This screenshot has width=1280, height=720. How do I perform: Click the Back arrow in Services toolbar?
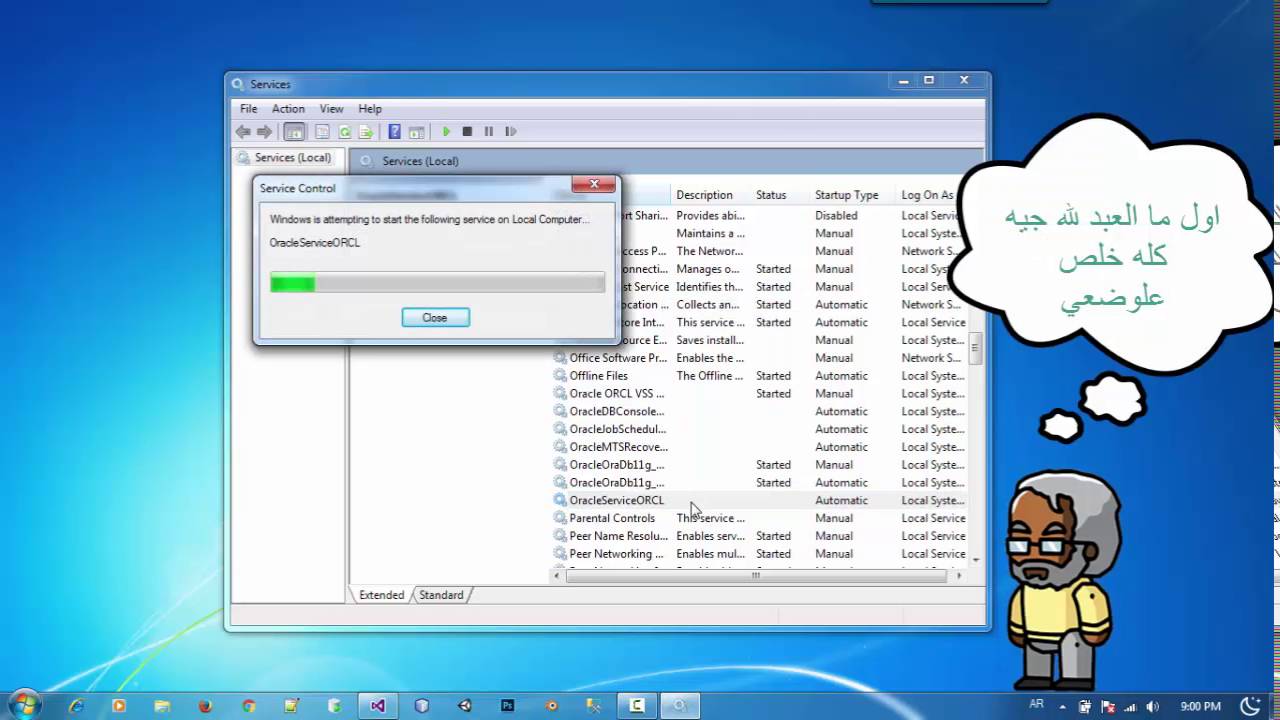click(243, 131)
